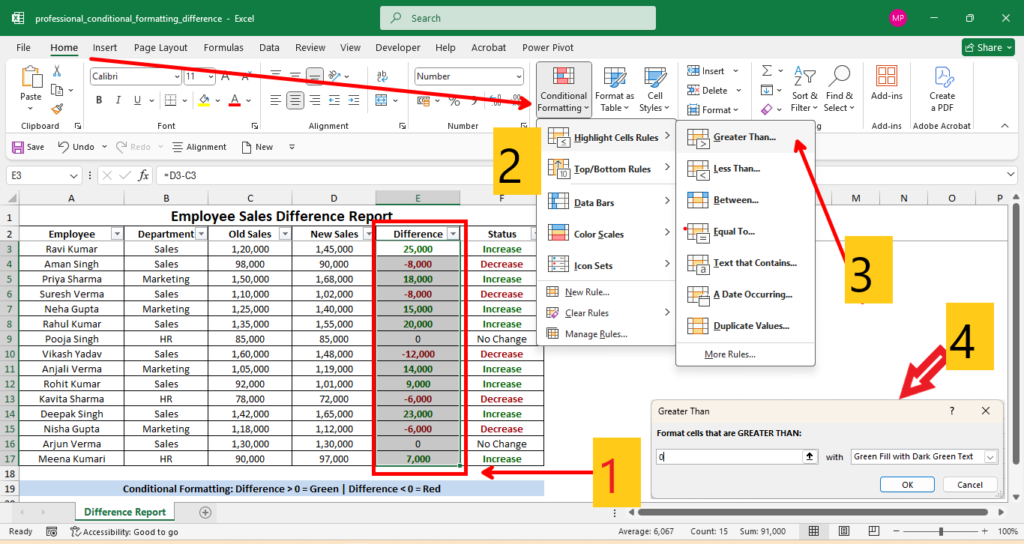Click More Rules... in submenu
Screen dimensions: 1024x544
pos(730,354)
